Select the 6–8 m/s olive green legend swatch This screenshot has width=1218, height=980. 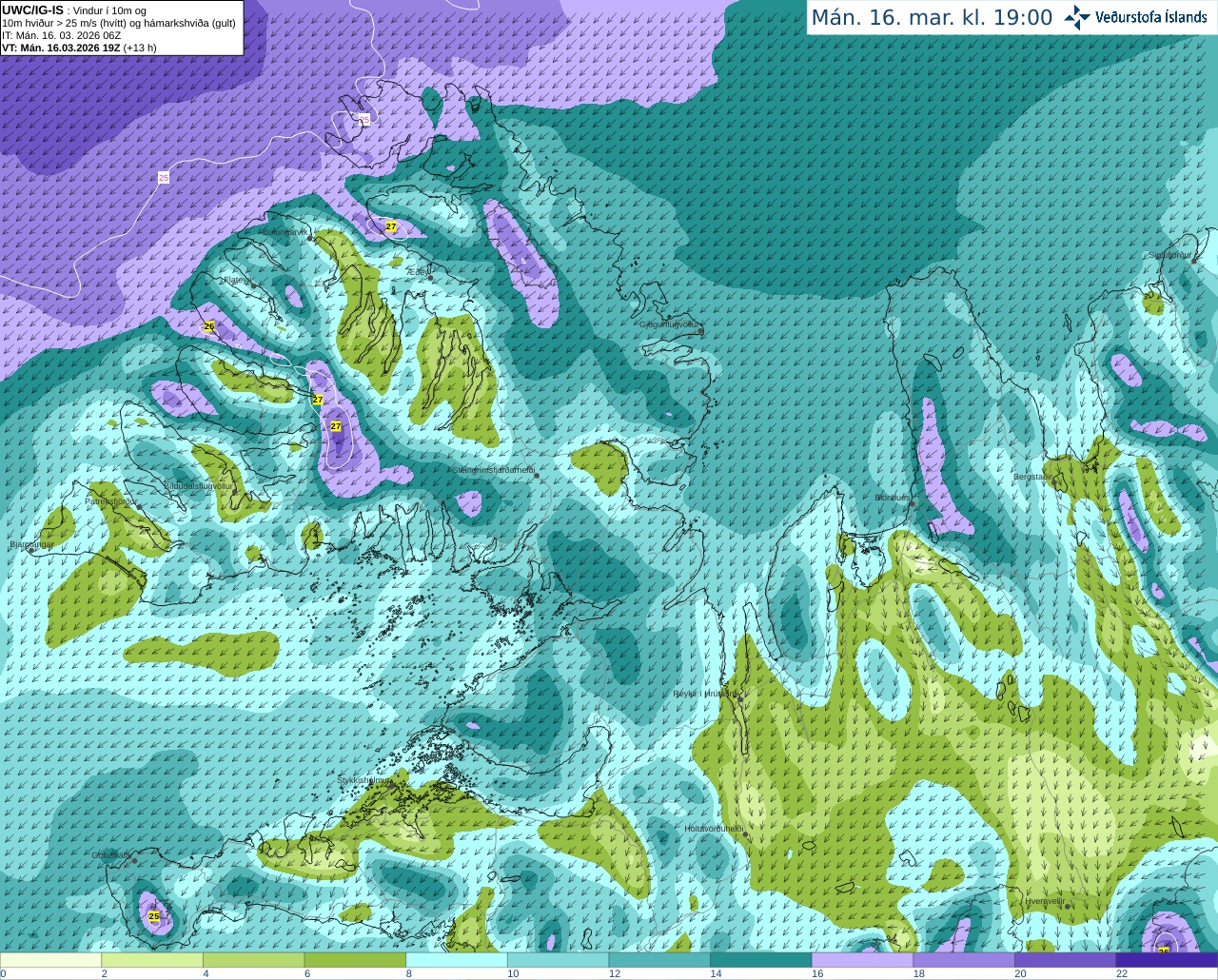[x=355, y=960]
